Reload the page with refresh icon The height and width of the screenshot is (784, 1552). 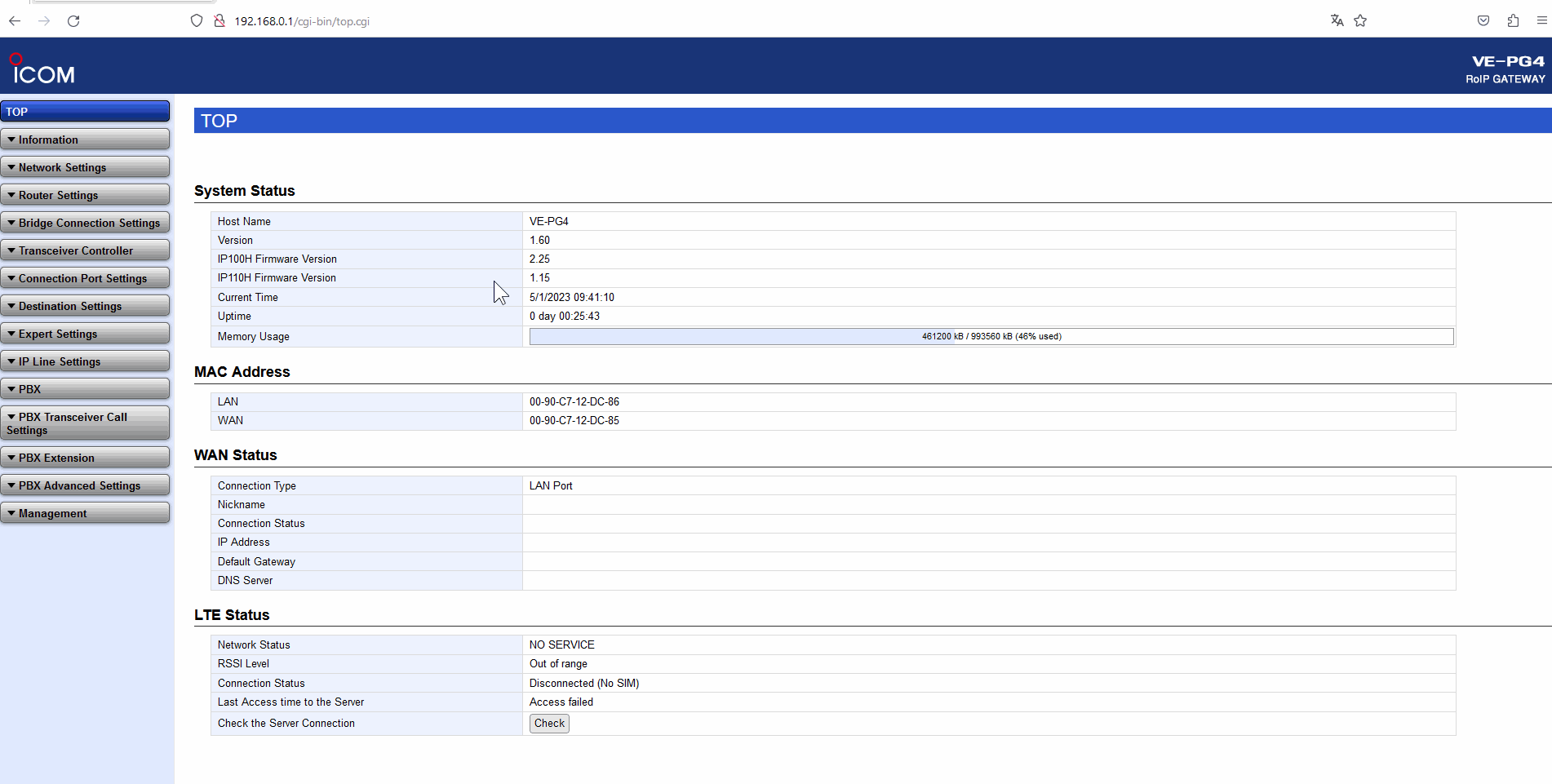click(73, 21)
